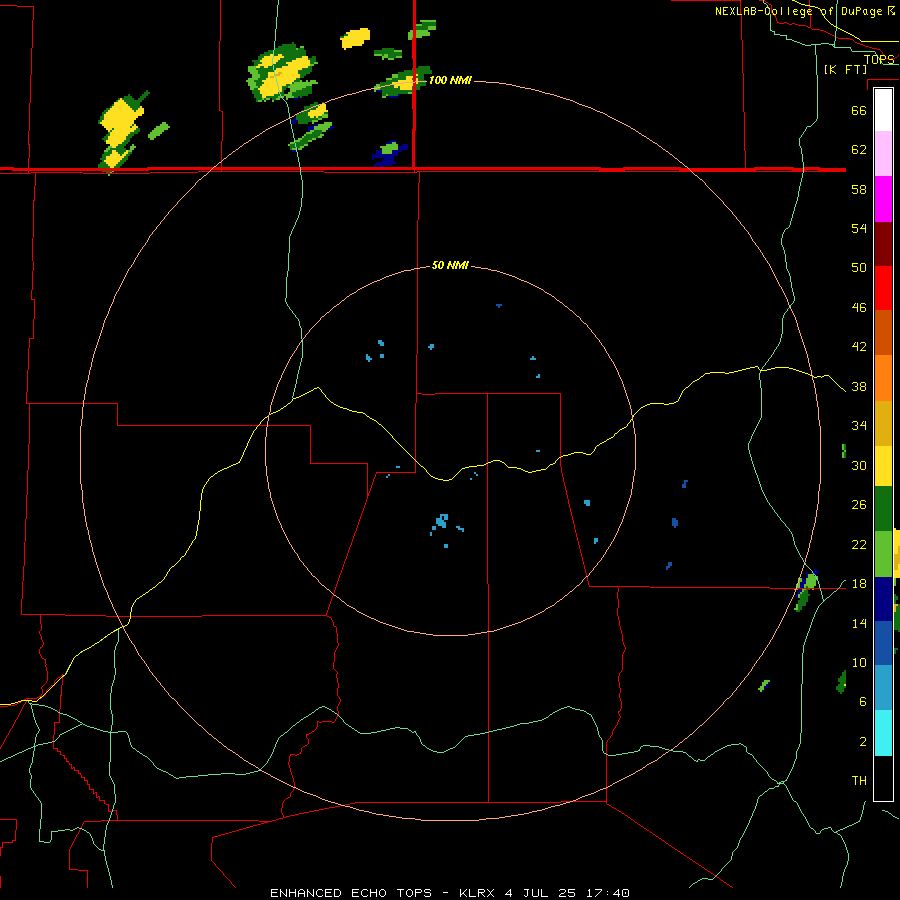
Task: Click the magenta legend swatch
Action: coord(883,199)
